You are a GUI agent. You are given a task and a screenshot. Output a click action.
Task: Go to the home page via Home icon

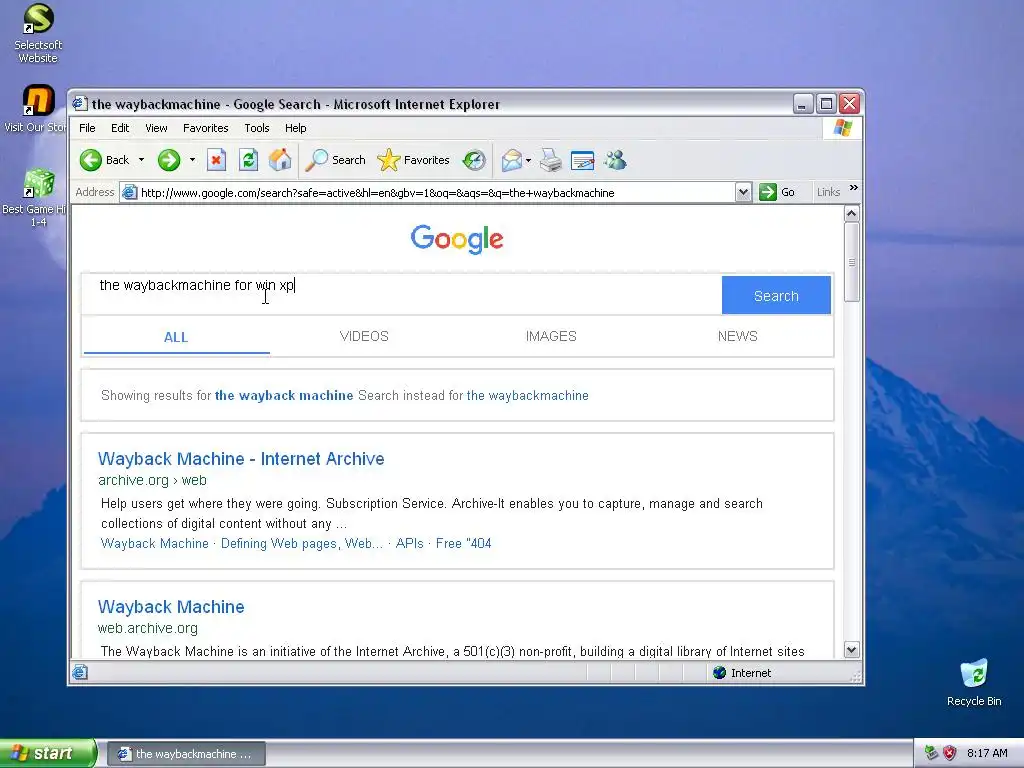point(280,160)
